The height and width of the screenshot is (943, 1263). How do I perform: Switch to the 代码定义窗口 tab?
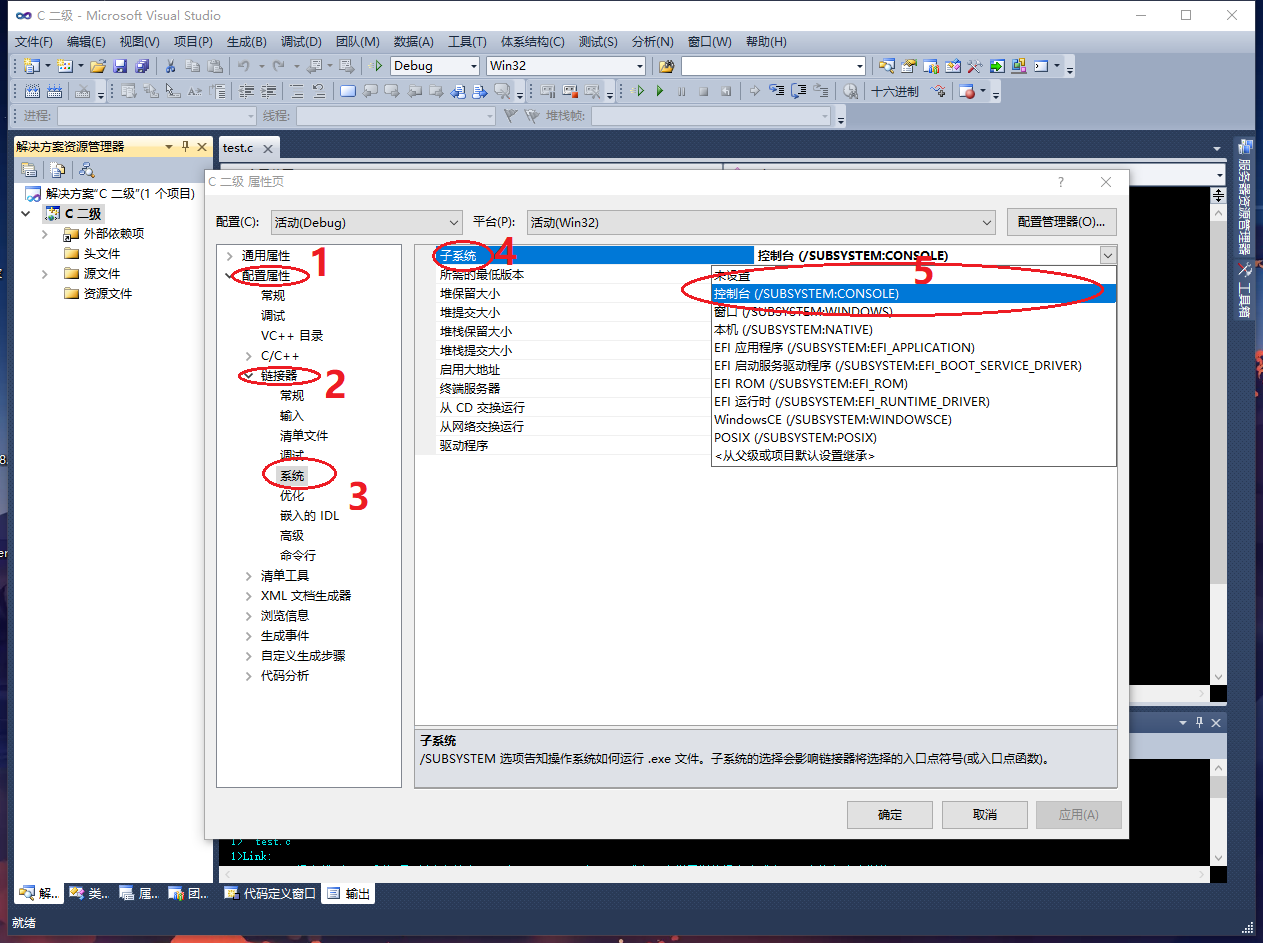270,894
